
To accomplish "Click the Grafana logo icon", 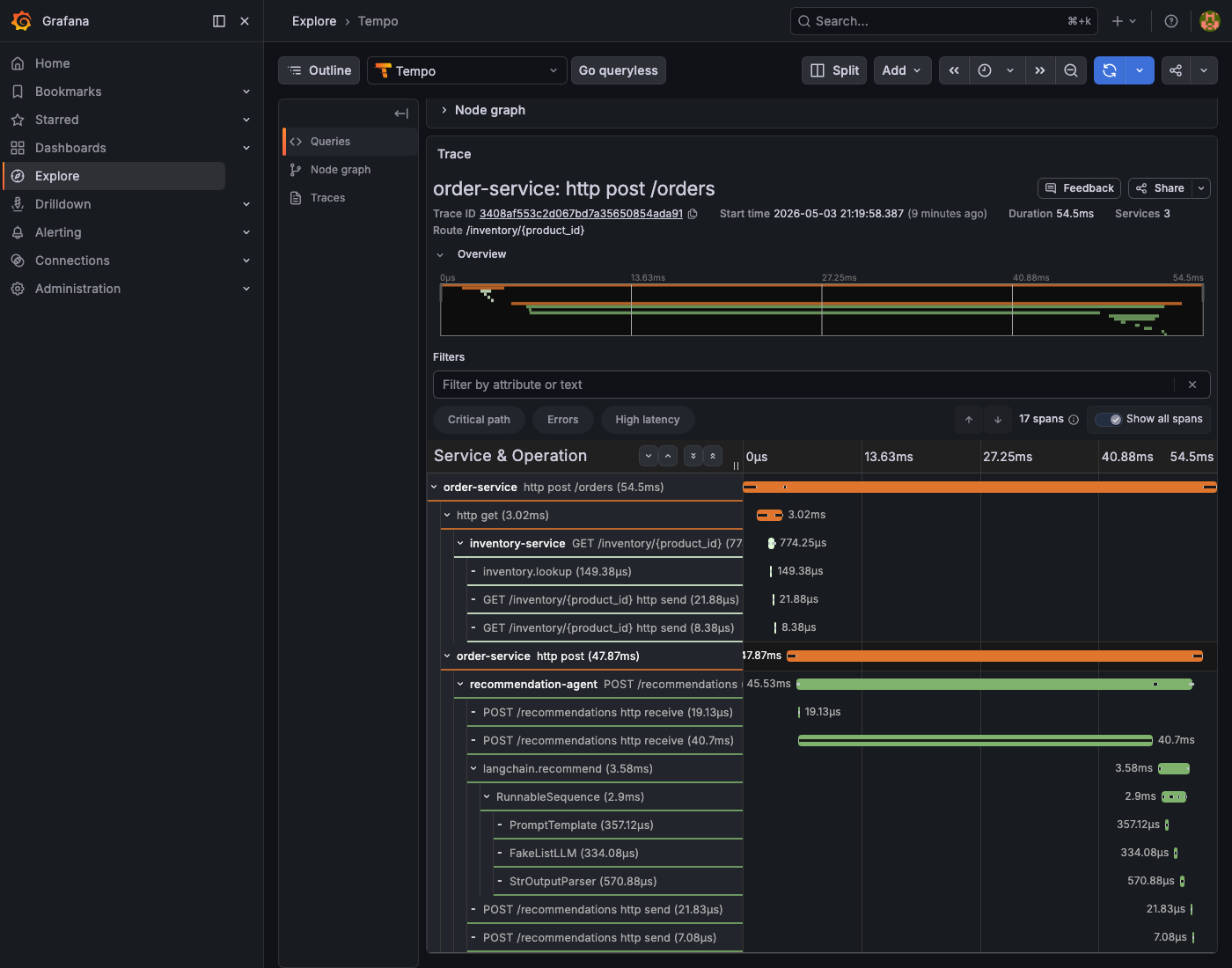I will coord(22,21).
